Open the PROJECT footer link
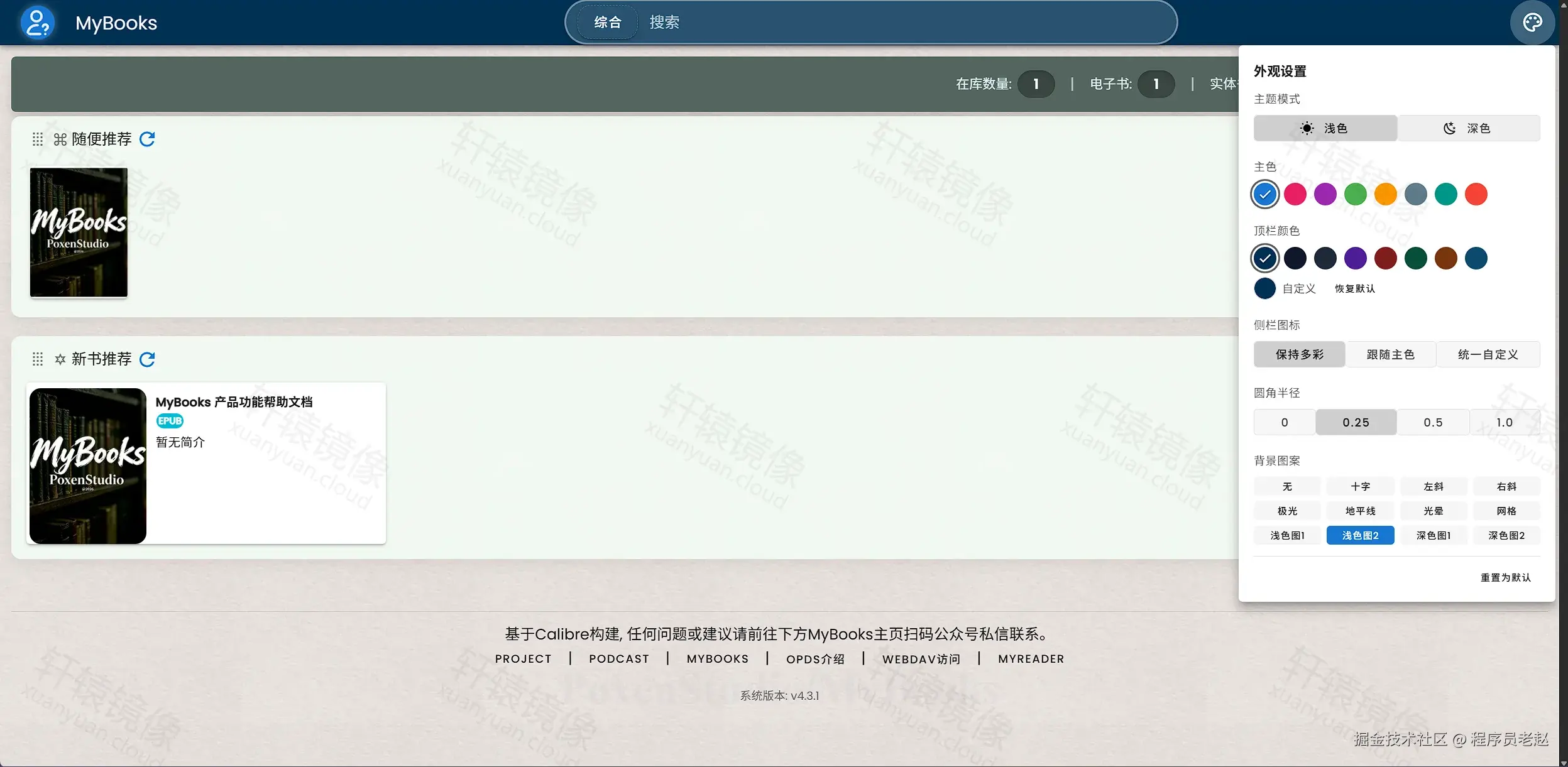 point(523,659)
